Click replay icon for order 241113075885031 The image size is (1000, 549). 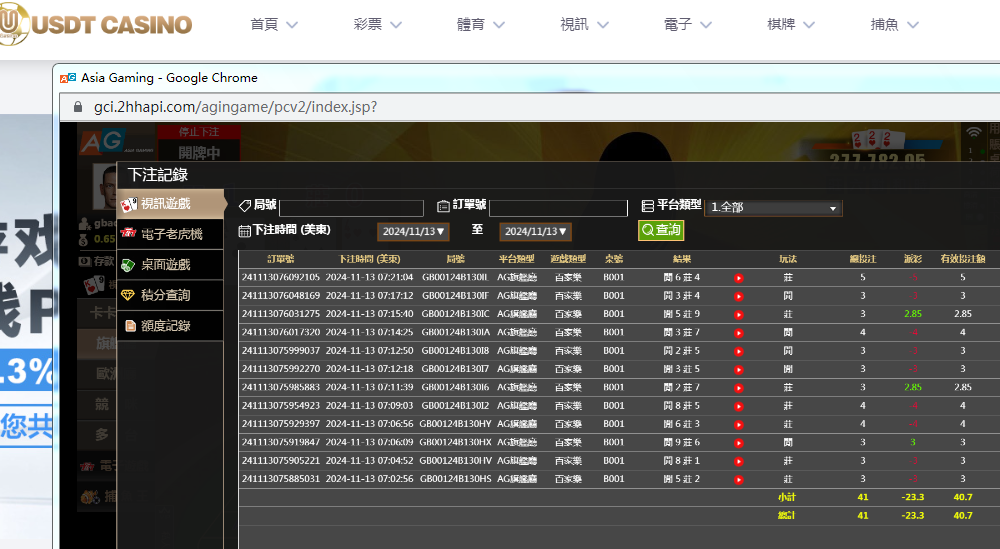(739, 479)
